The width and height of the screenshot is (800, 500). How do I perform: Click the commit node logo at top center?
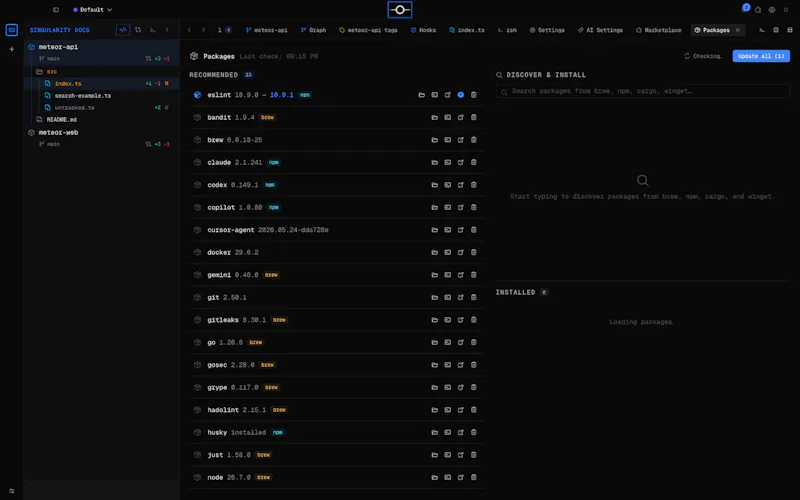(399, 10)
